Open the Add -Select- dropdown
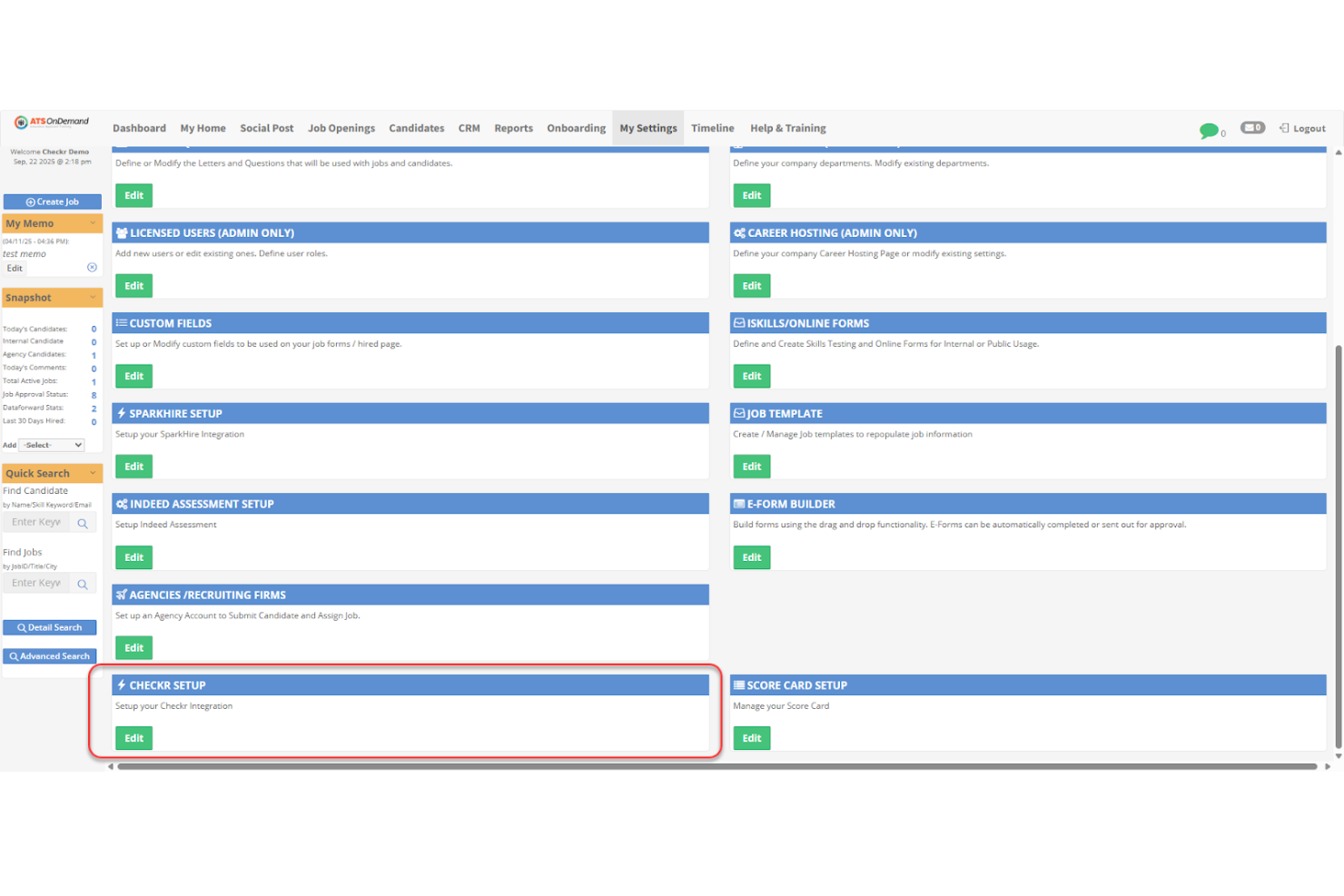 coord(51,445)
